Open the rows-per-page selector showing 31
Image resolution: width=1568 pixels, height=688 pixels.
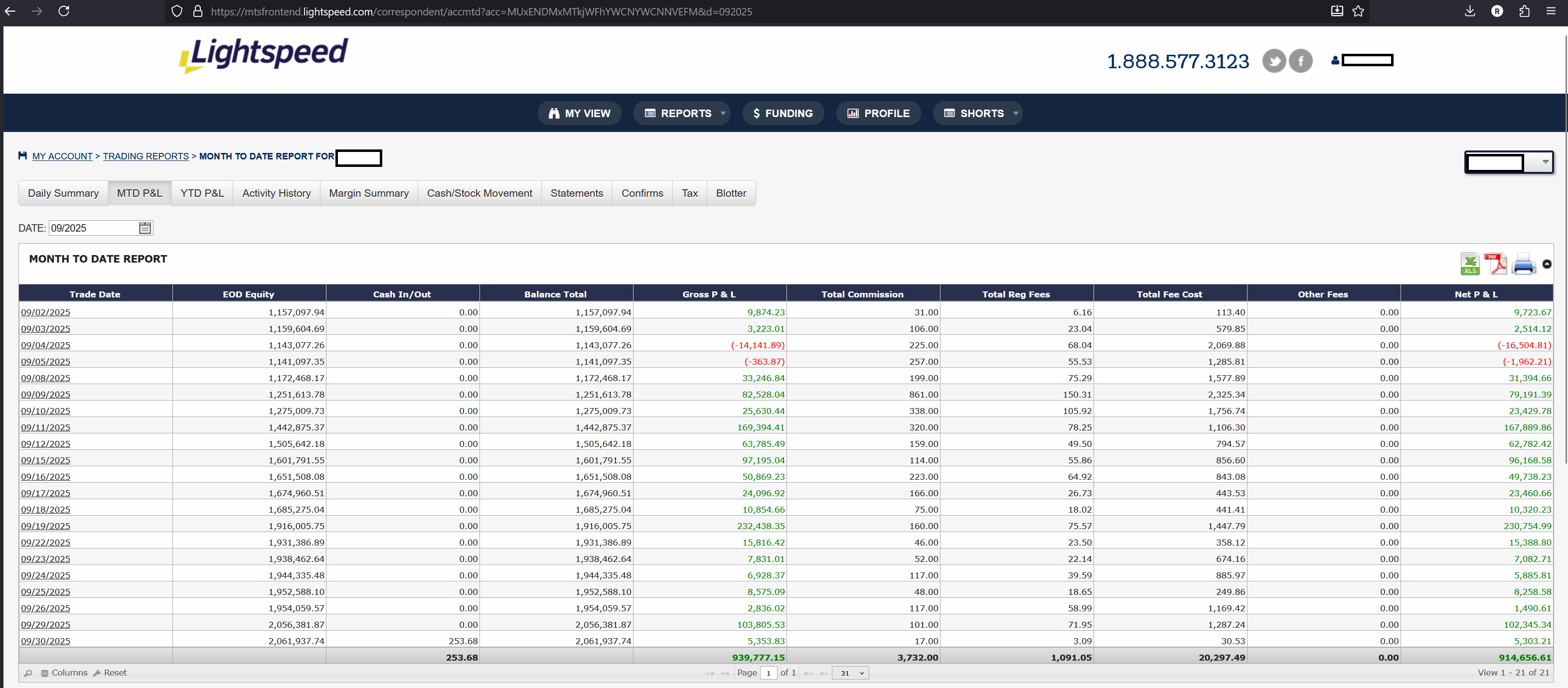(x=851, y=673)
